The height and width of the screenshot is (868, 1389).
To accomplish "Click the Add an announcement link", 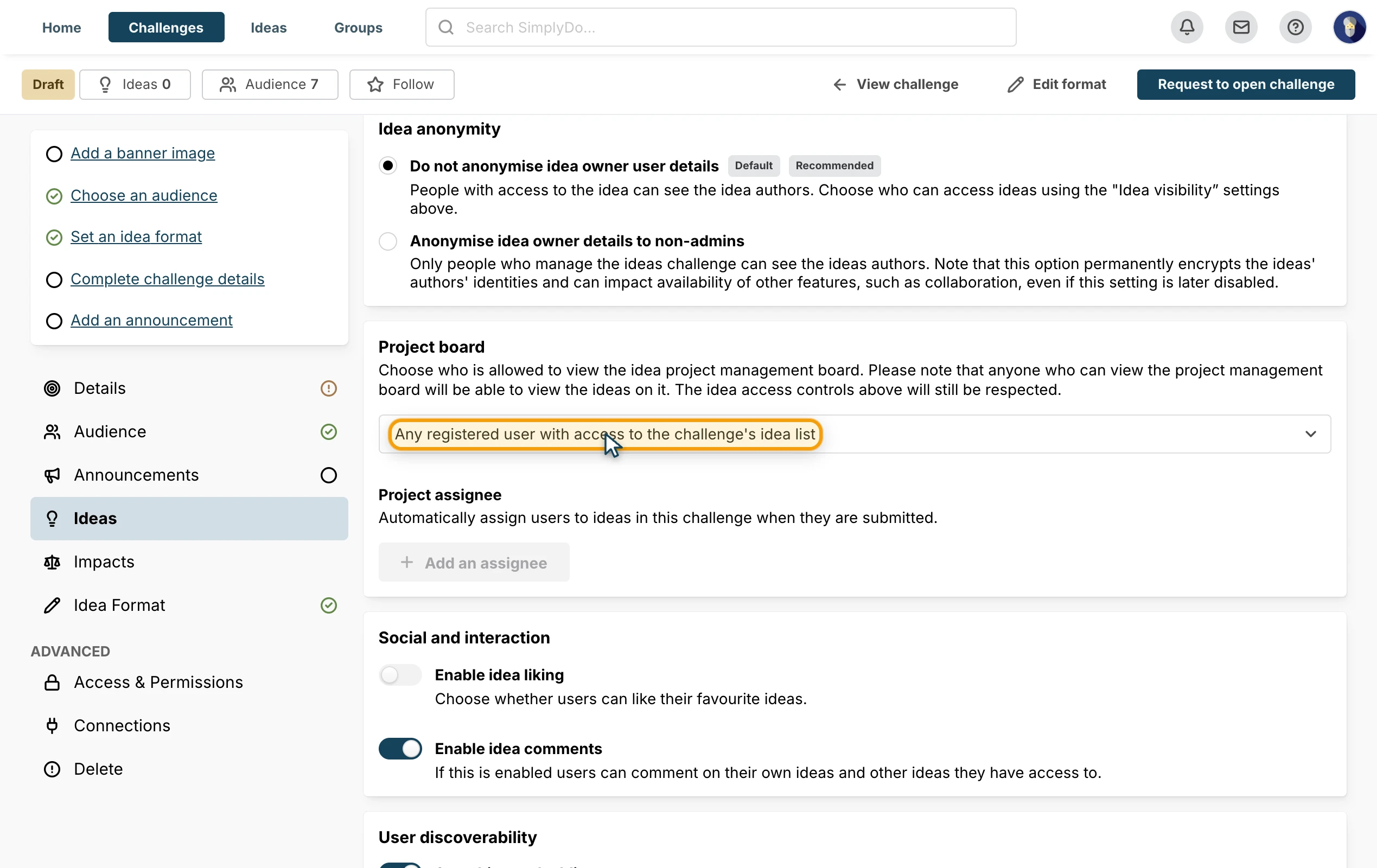I will pos(151,320).
